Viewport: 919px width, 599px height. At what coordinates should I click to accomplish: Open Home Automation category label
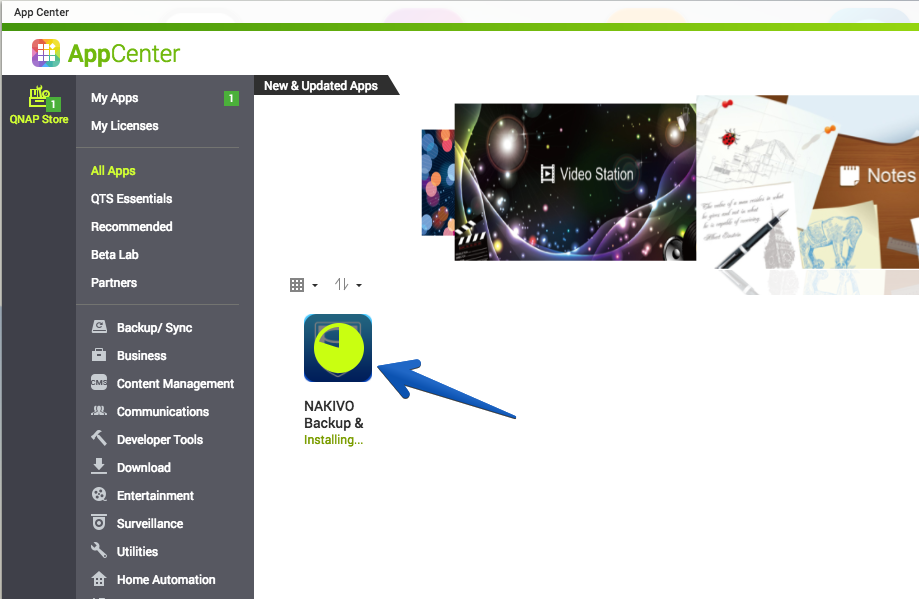coord(166,580)
